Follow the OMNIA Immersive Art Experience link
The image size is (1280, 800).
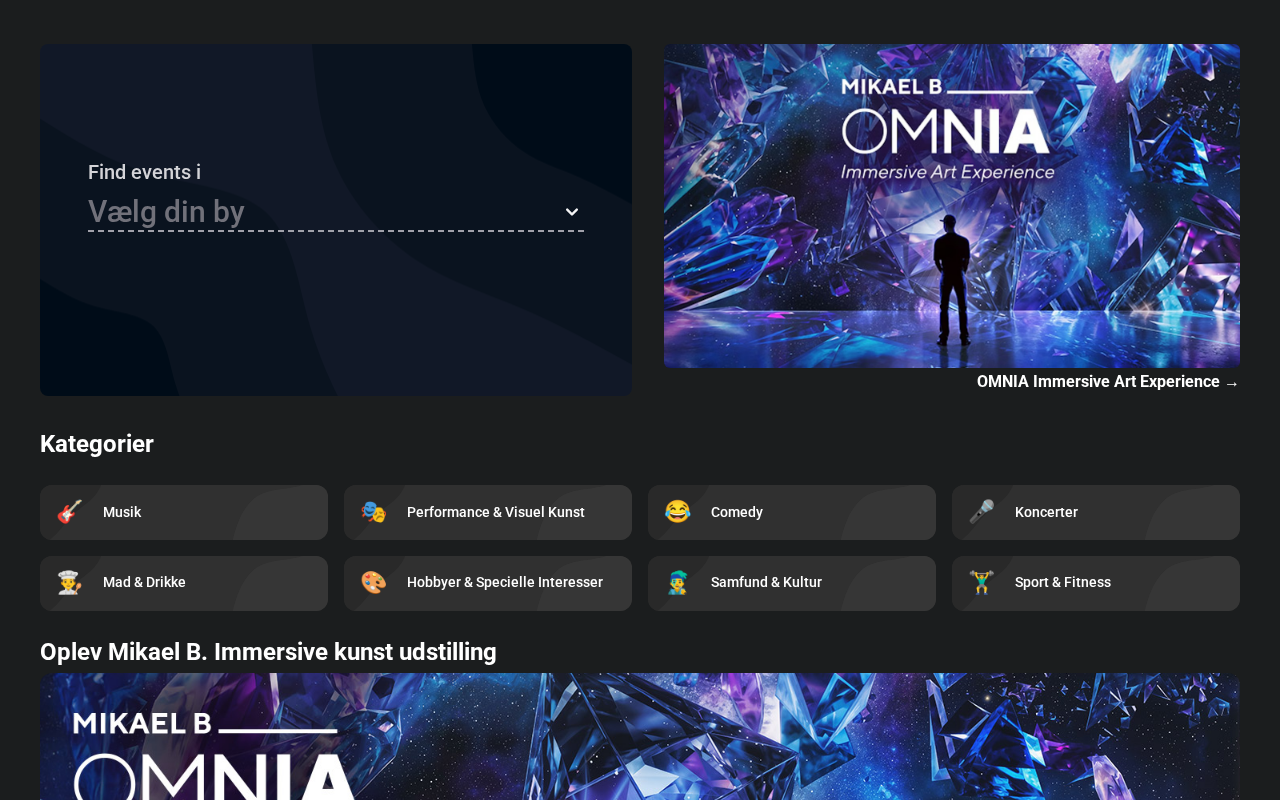(1108, 382)
